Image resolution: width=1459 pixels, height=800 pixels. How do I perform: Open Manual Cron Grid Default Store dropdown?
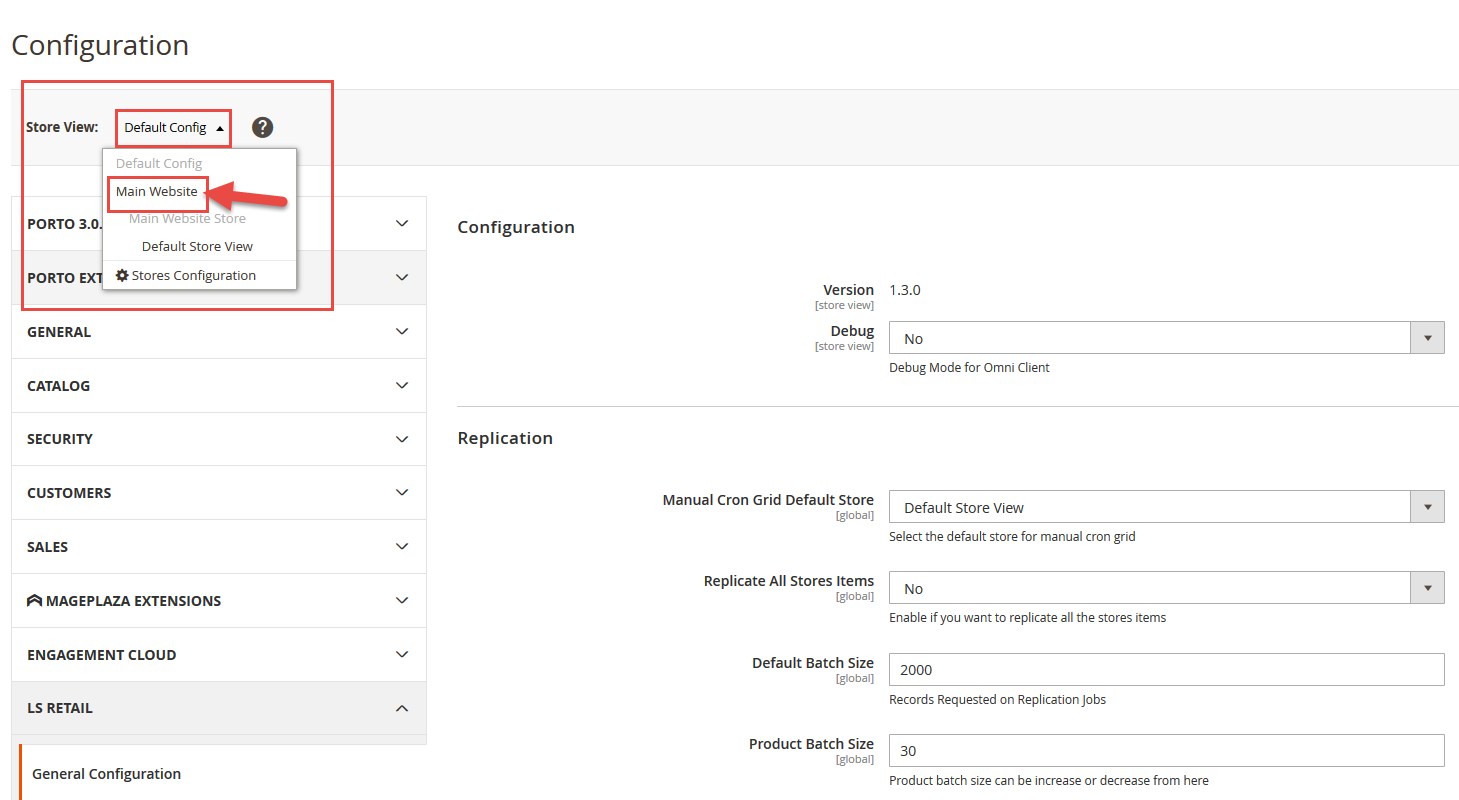pyautogui.click(x=1166, y=507)
